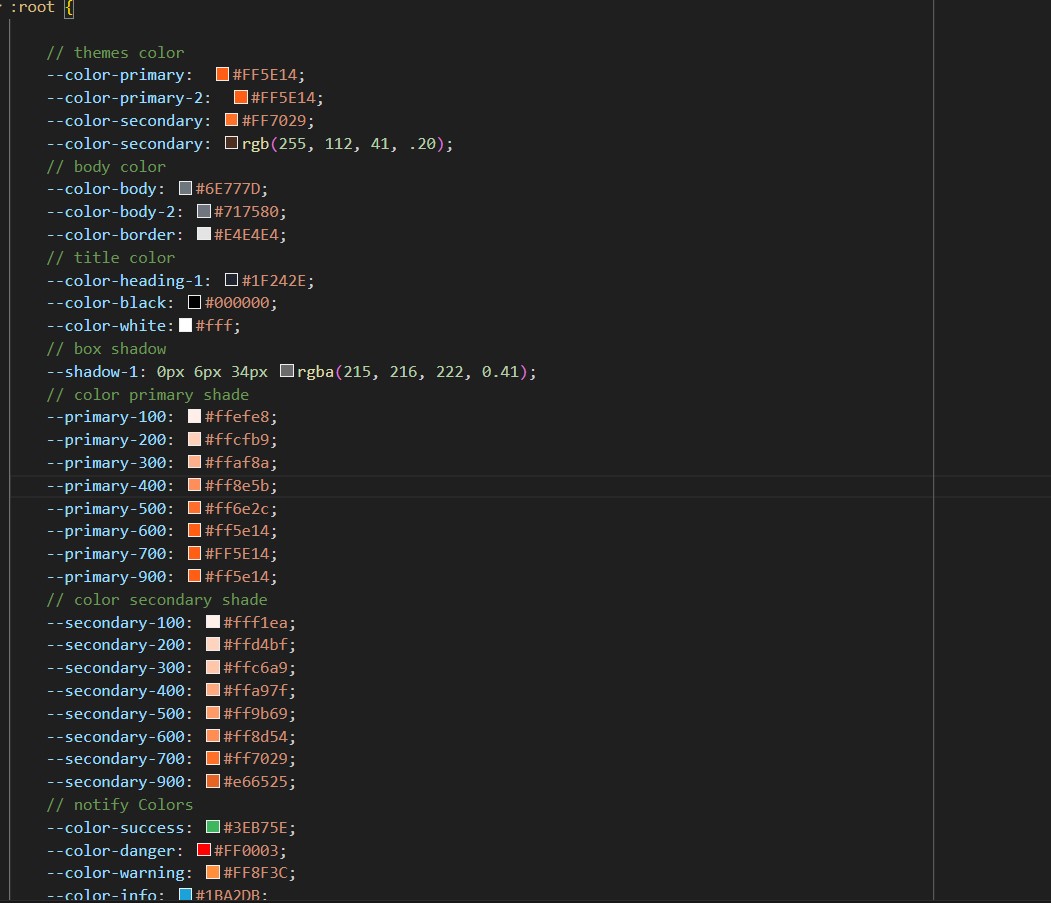Open the --color-warning #FF8F3C swatch
The image size is (1051, 903).
213,873
